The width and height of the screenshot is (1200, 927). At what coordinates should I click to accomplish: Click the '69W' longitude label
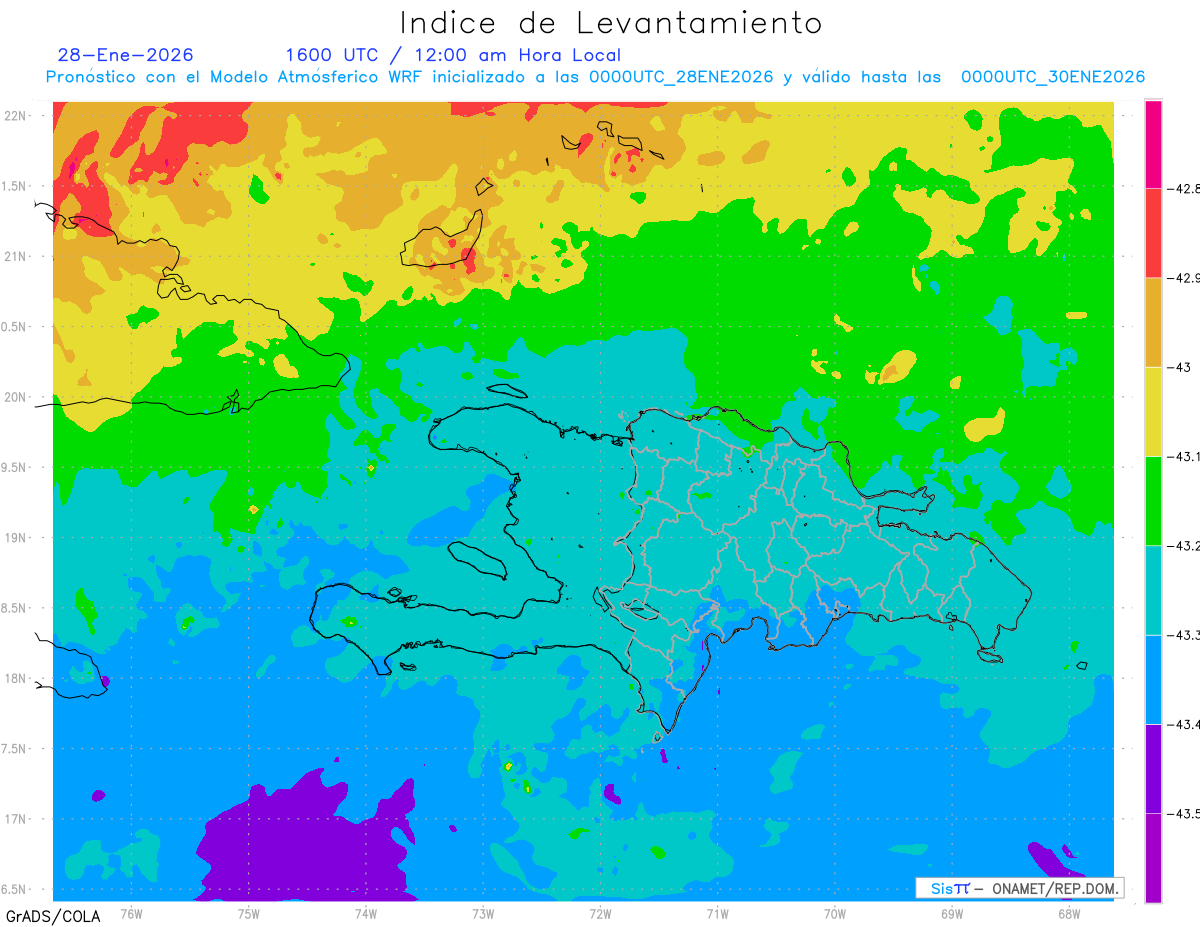tap(952, 914)
